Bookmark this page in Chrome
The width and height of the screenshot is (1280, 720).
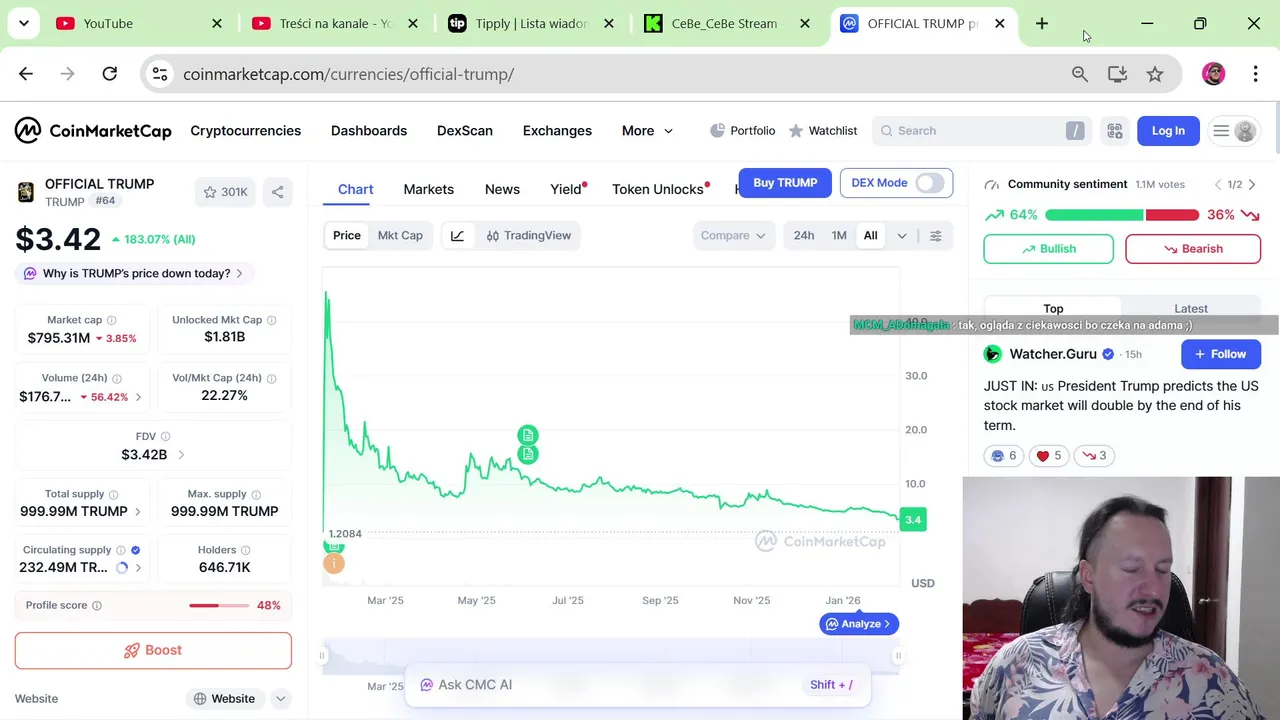pos(1155,74)
